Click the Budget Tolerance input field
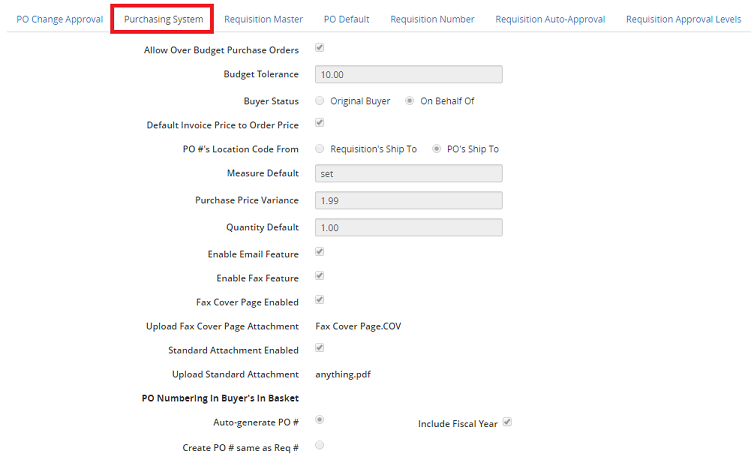The image size is (751, 457). tap(407, 74)
